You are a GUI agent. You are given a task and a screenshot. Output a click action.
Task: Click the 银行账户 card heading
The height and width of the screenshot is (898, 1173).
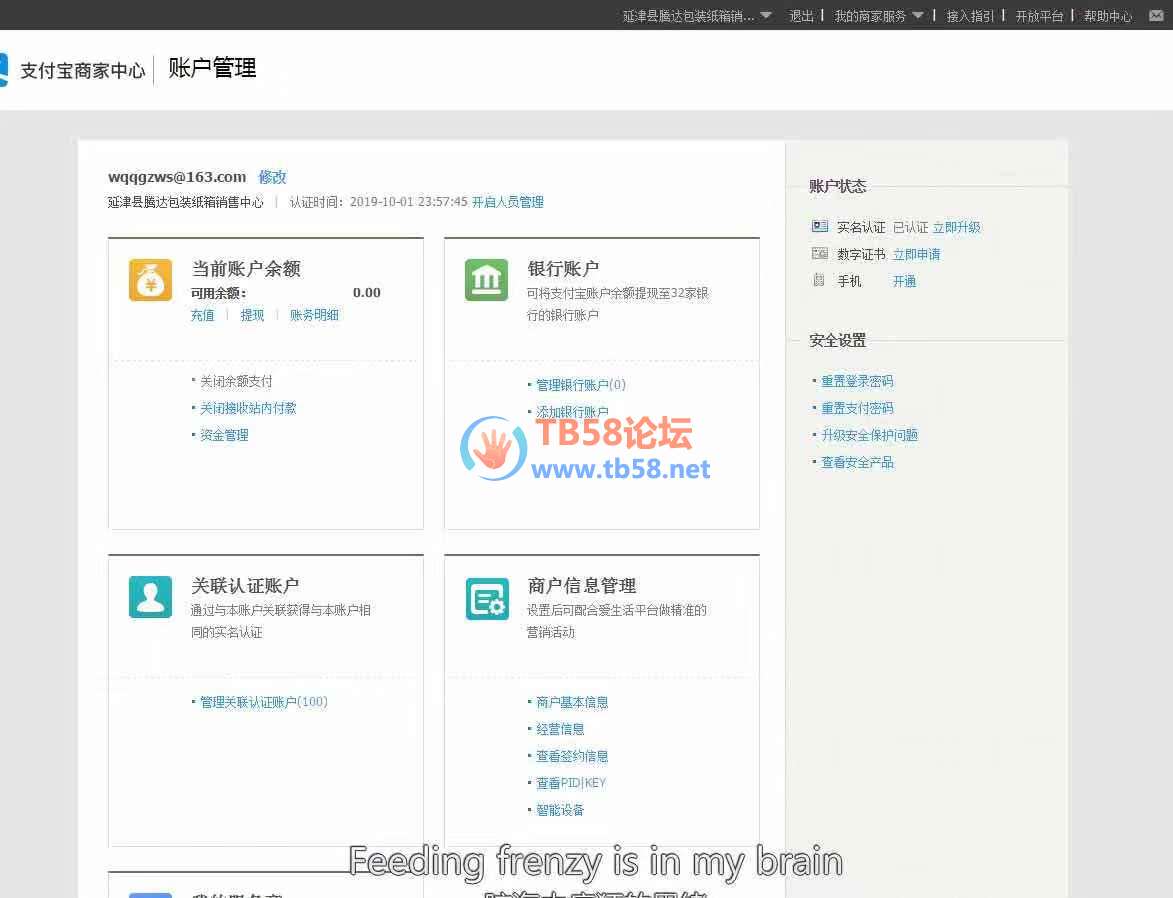(x=563, y=269)
